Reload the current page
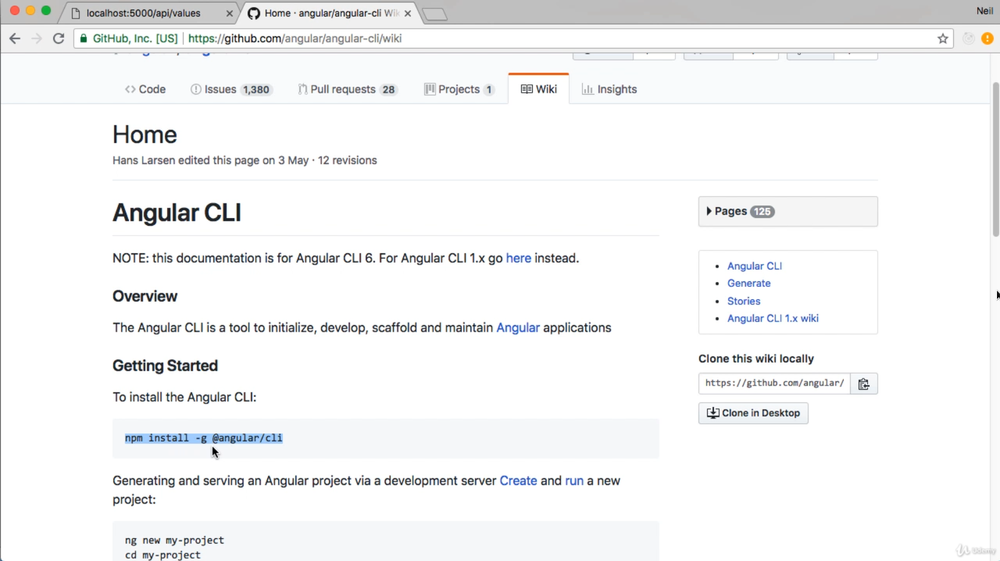 click(59, 38)
